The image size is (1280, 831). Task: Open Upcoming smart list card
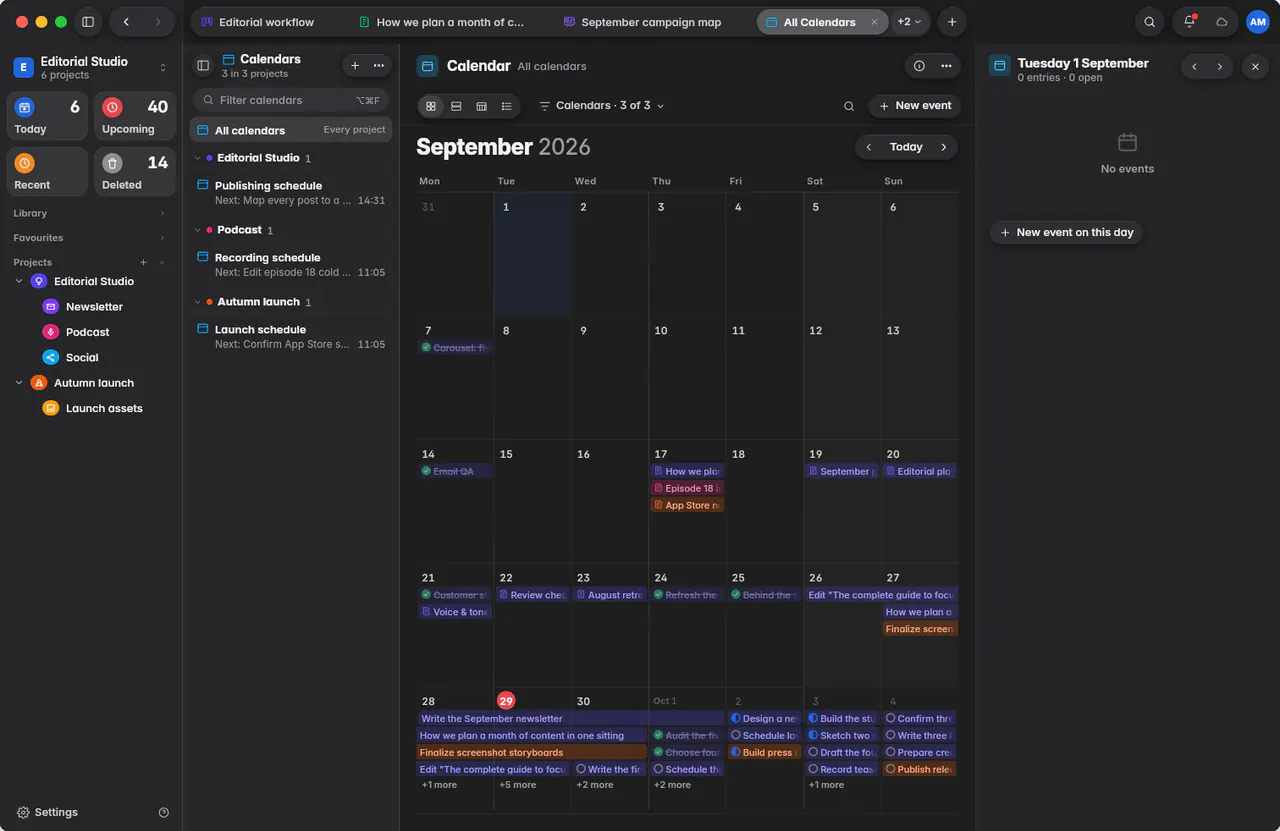[x=135, y=116]
